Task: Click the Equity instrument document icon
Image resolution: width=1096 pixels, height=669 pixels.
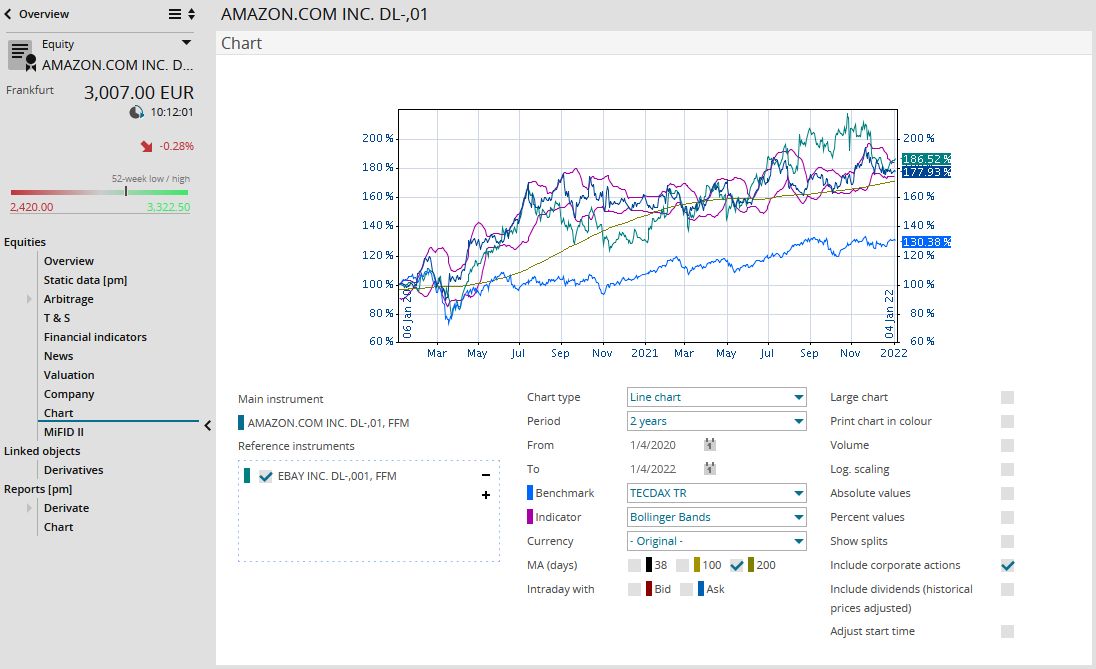Action: (x=22, y=55)
